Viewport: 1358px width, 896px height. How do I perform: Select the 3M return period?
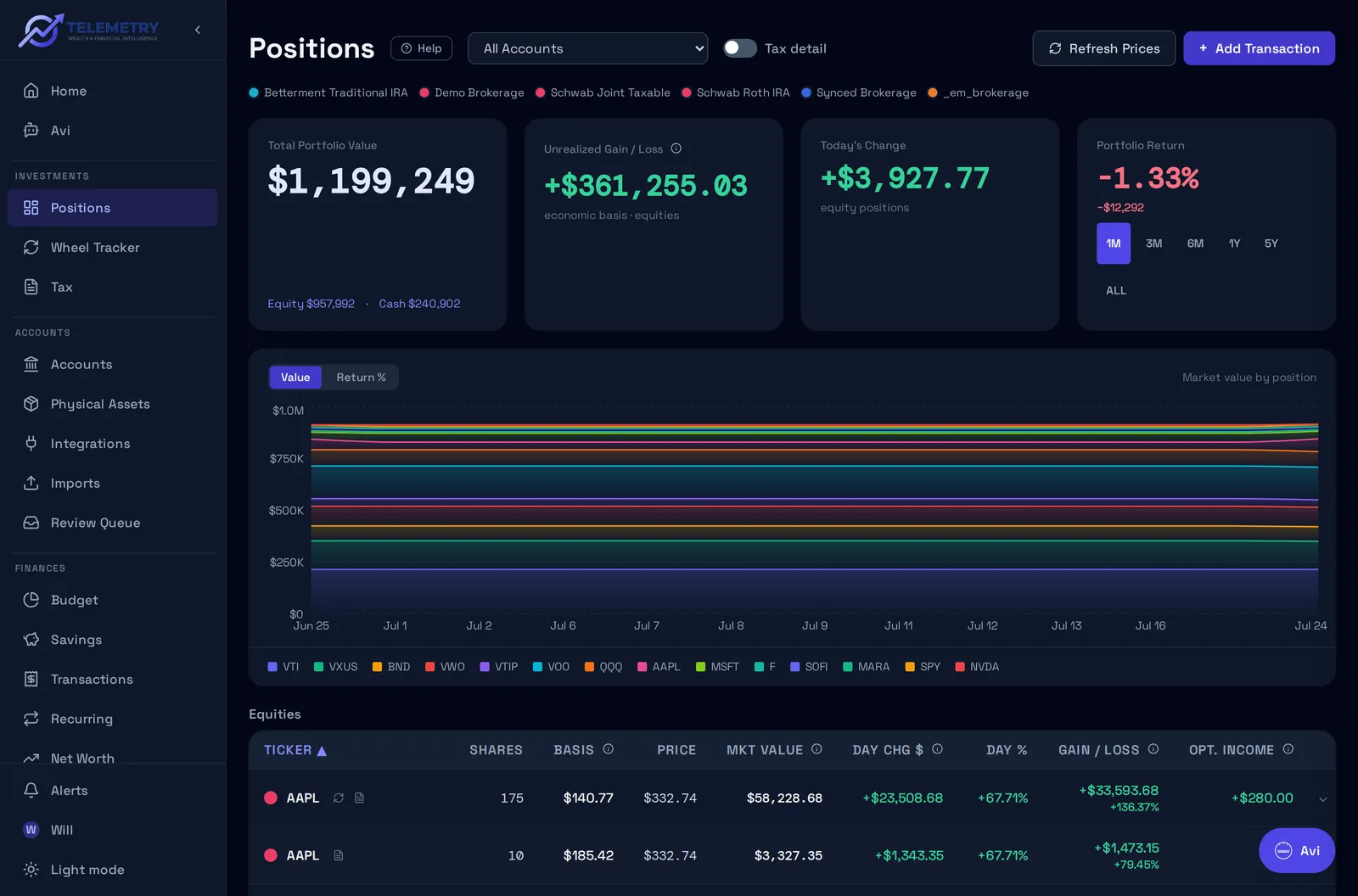coord(1153,244)
